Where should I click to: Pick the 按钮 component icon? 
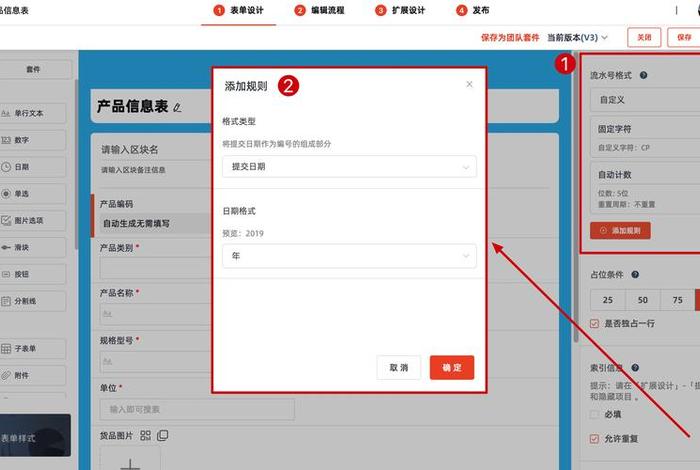tap(6, 274)
